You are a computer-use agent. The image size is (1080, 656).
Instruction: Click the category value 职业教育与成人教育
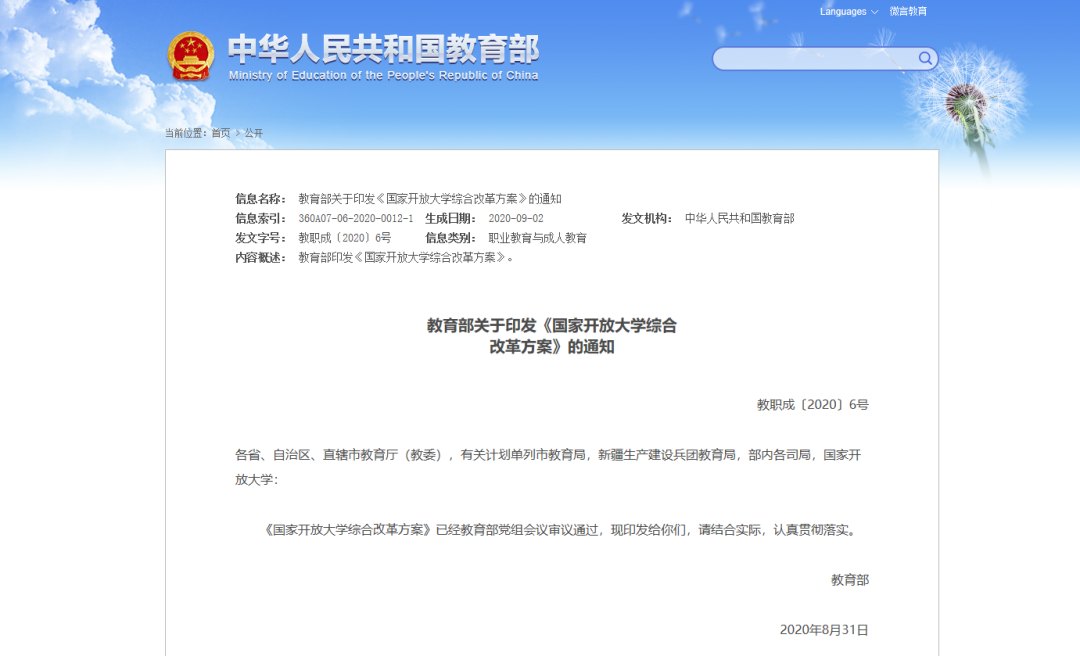pyautogui.click(x=537, y=238)
